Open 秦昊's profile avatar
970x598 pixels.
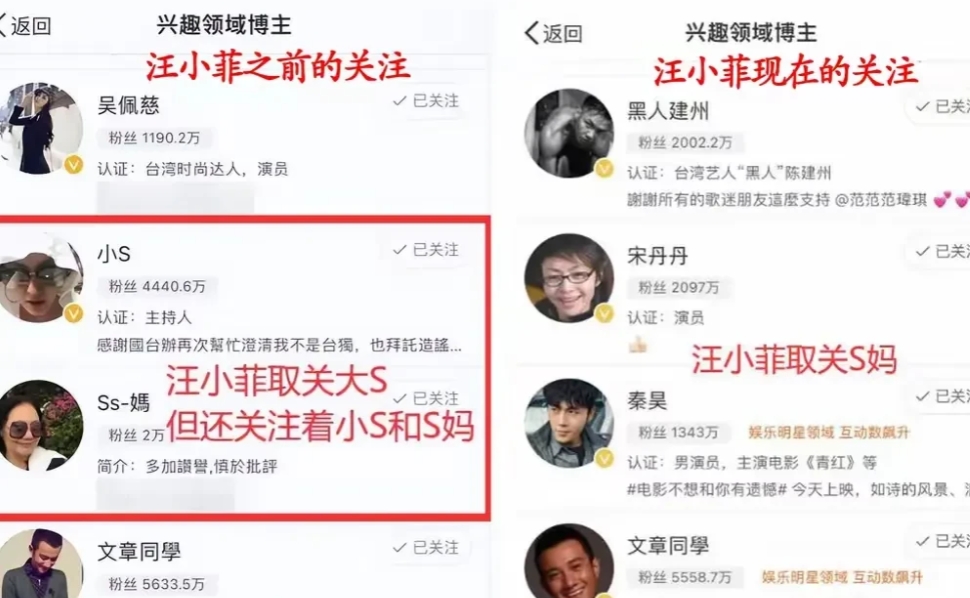(569, 423)
